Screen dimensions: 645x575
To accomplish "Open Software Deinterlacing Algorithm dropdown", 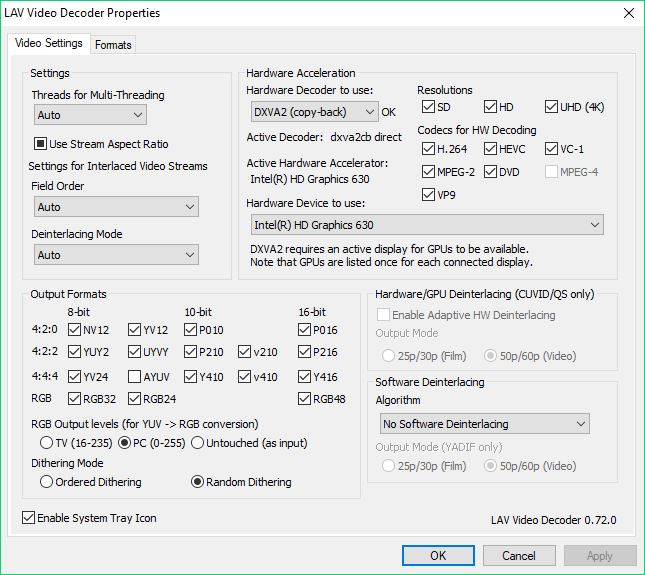I will click(x=485, y=424).
